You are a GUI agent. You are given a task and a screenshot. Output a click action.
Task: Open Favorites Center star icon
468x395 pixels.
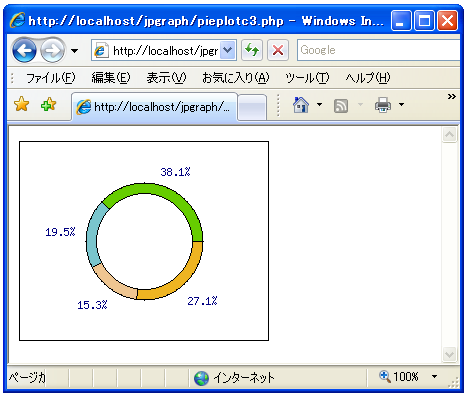[22, 104]
